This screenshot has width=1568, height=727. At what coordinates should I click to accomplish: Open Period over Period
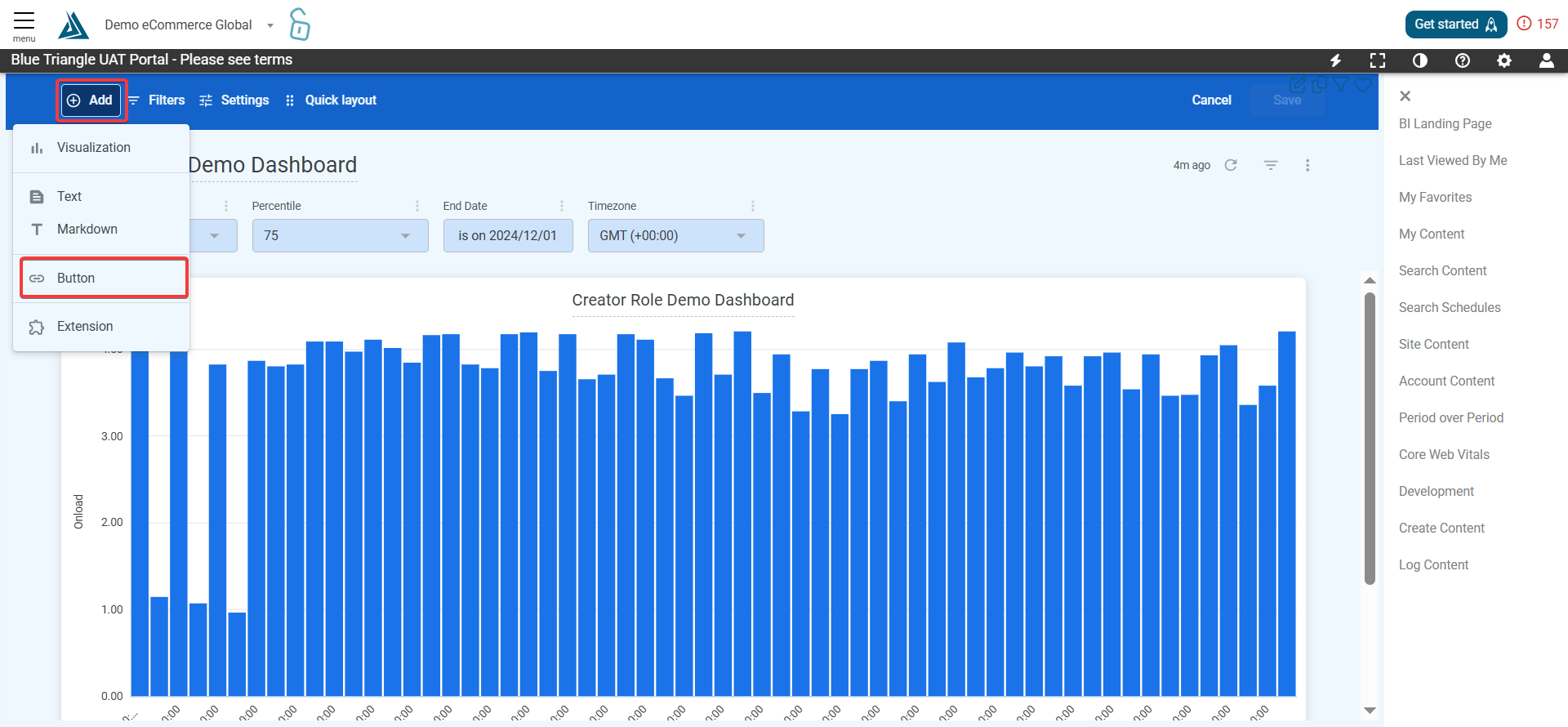coord(1450,418)
